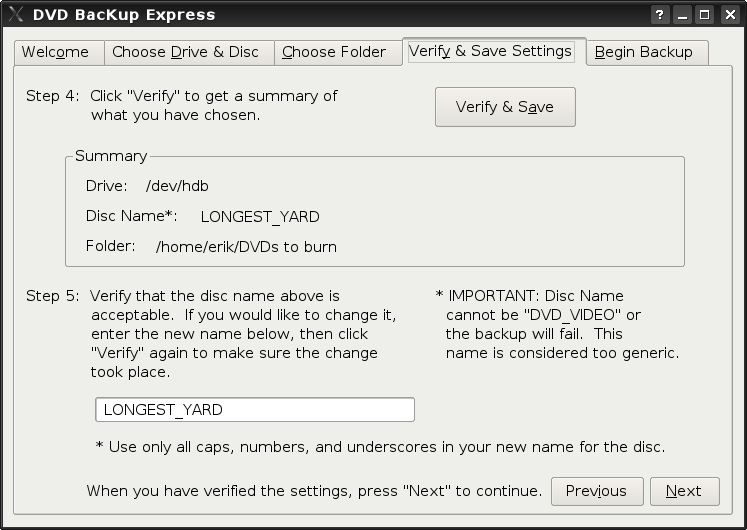Click the LONGEST_YARD disc name in Summary
The width and height of the screenshot is (747, 530).
click(x=260, y=217)
